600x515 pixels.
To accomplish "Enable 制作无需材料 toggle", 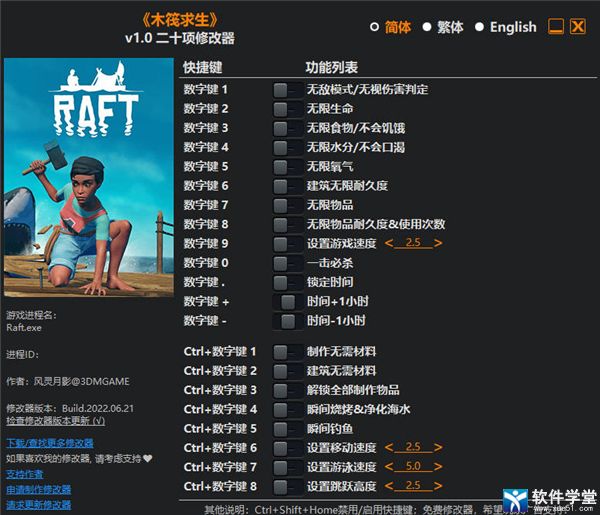I will coord(287,352).
